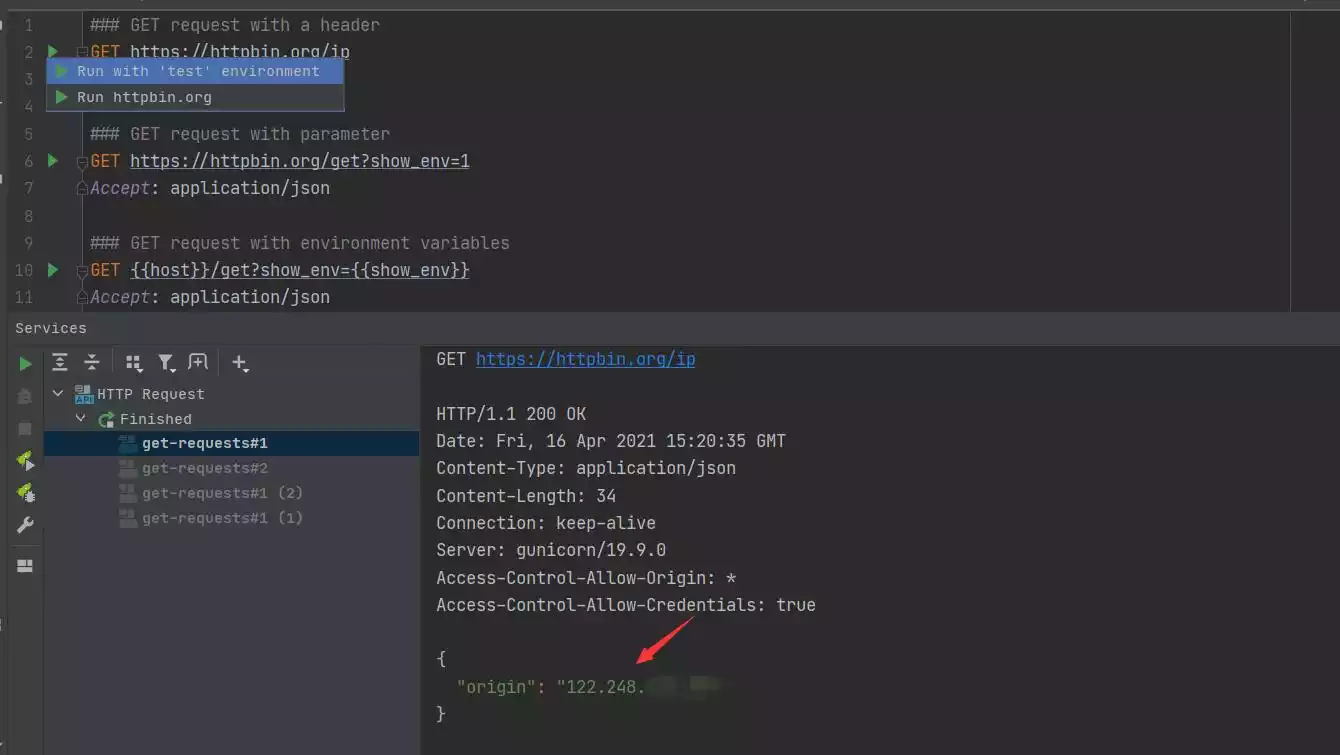
Task: Click the 'Access-Control-Allow-Origin: *' header
Action: pyautogui.click(x=586, y=578)
